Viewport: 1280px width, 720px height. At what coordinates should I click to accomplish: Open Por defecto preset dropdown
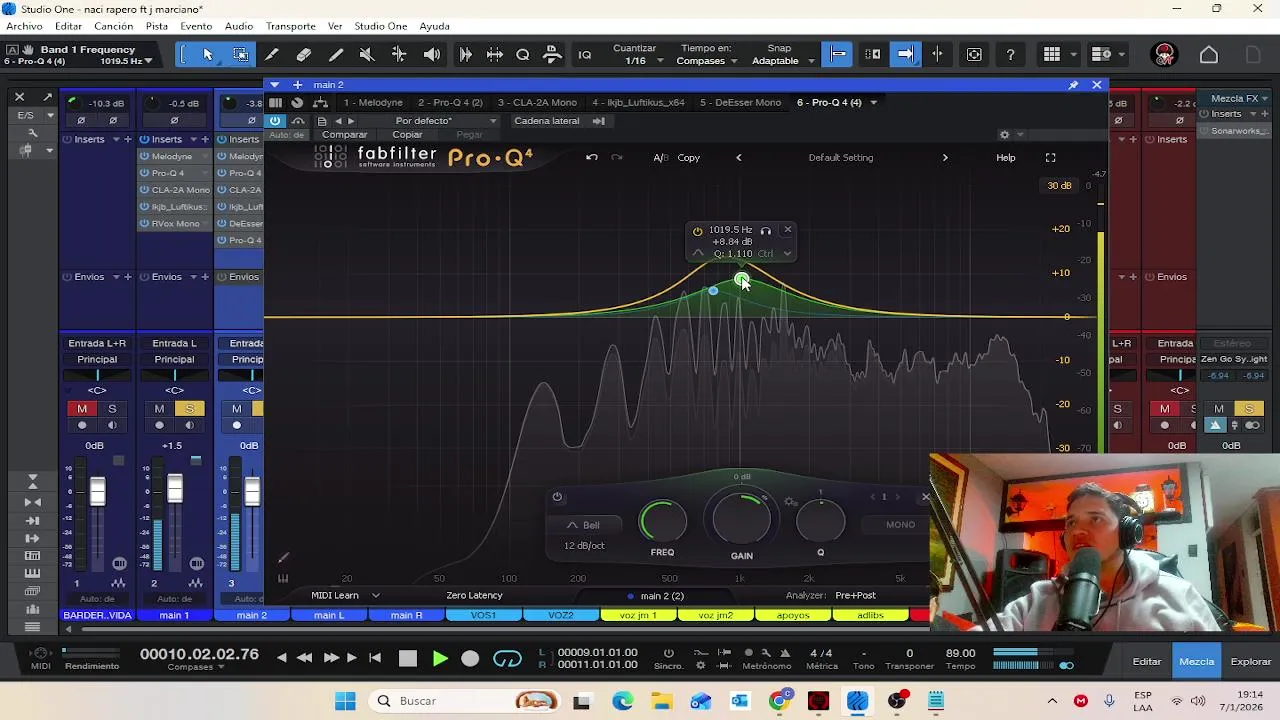coord(445,121)
